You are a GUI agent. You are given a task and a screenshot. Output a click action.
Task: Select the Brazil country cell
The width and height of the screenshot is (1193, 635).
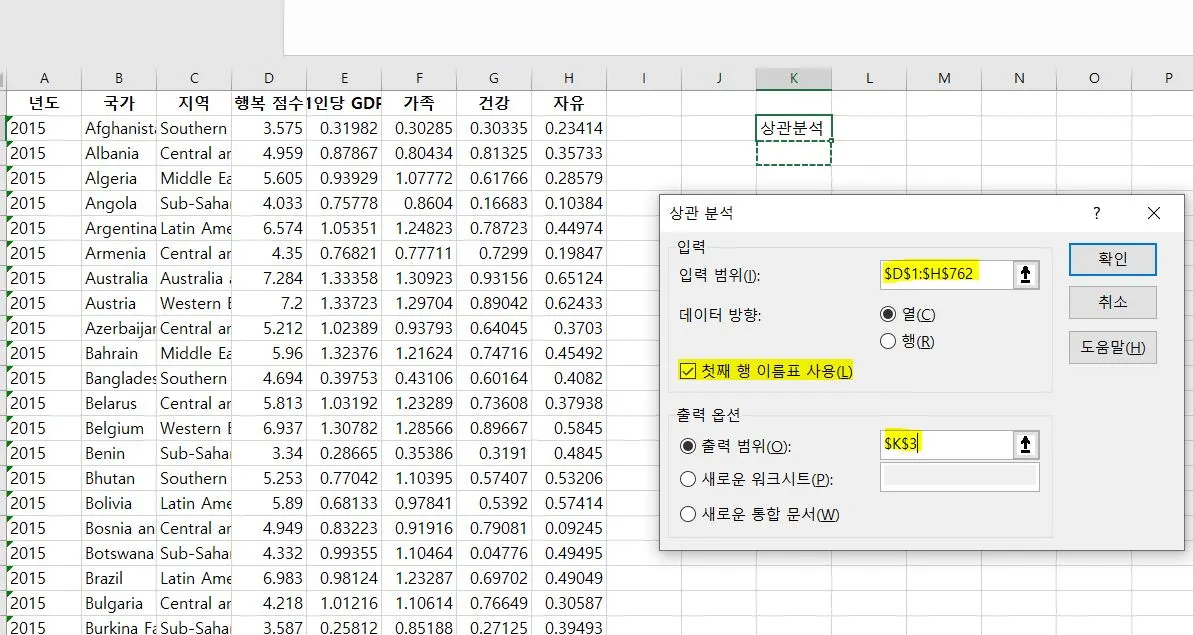tap(119, 578)
